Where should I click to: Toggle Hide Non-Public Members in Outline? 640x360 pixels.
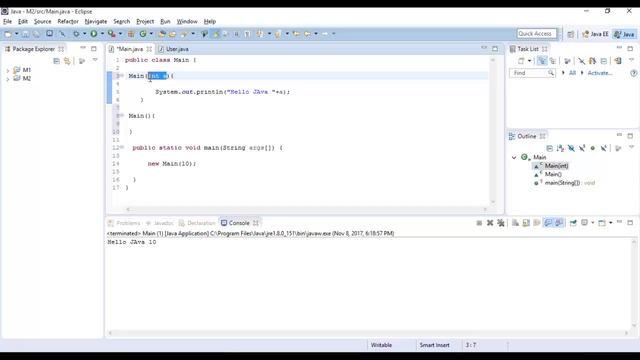click(x=593, y=148)
